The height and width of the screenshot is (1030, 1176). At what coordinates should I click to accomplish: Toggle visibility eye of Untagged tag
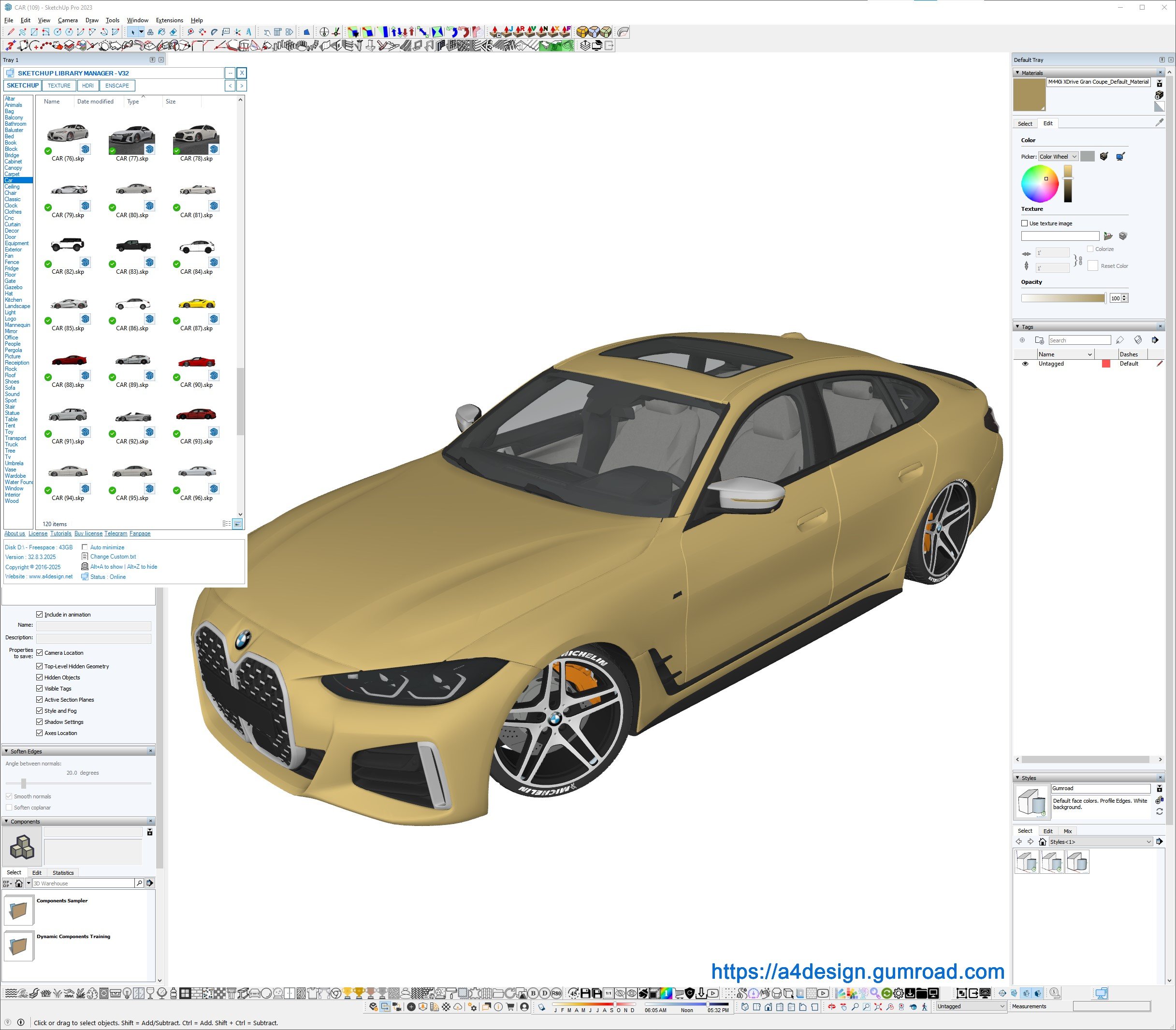pyautogui.click(x=1025, y=364)
